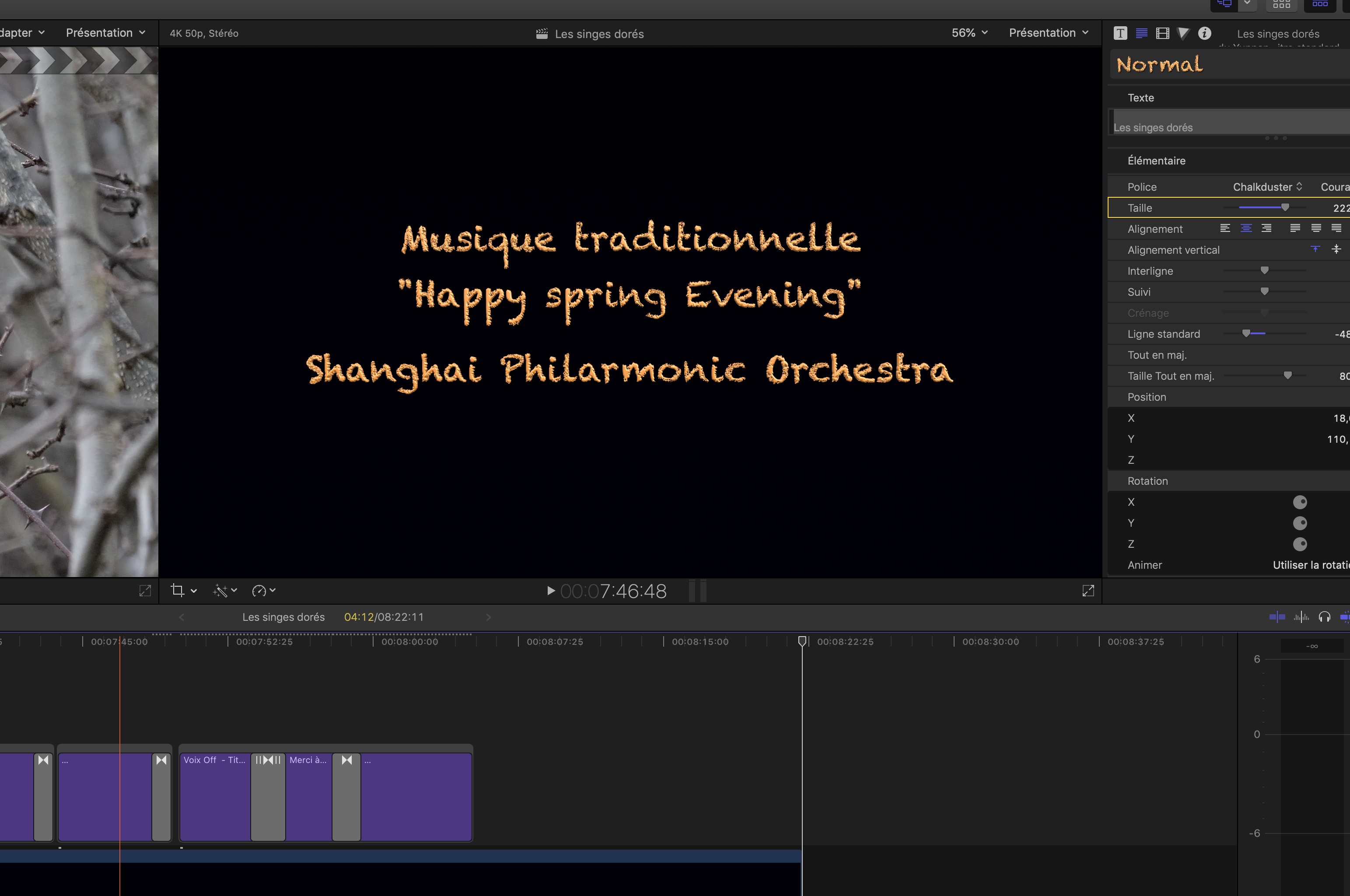The width and height of the screenshot is (1350, 896).
Task: Open the Generator inspector triangle icon
Action: click(1183, 33)
